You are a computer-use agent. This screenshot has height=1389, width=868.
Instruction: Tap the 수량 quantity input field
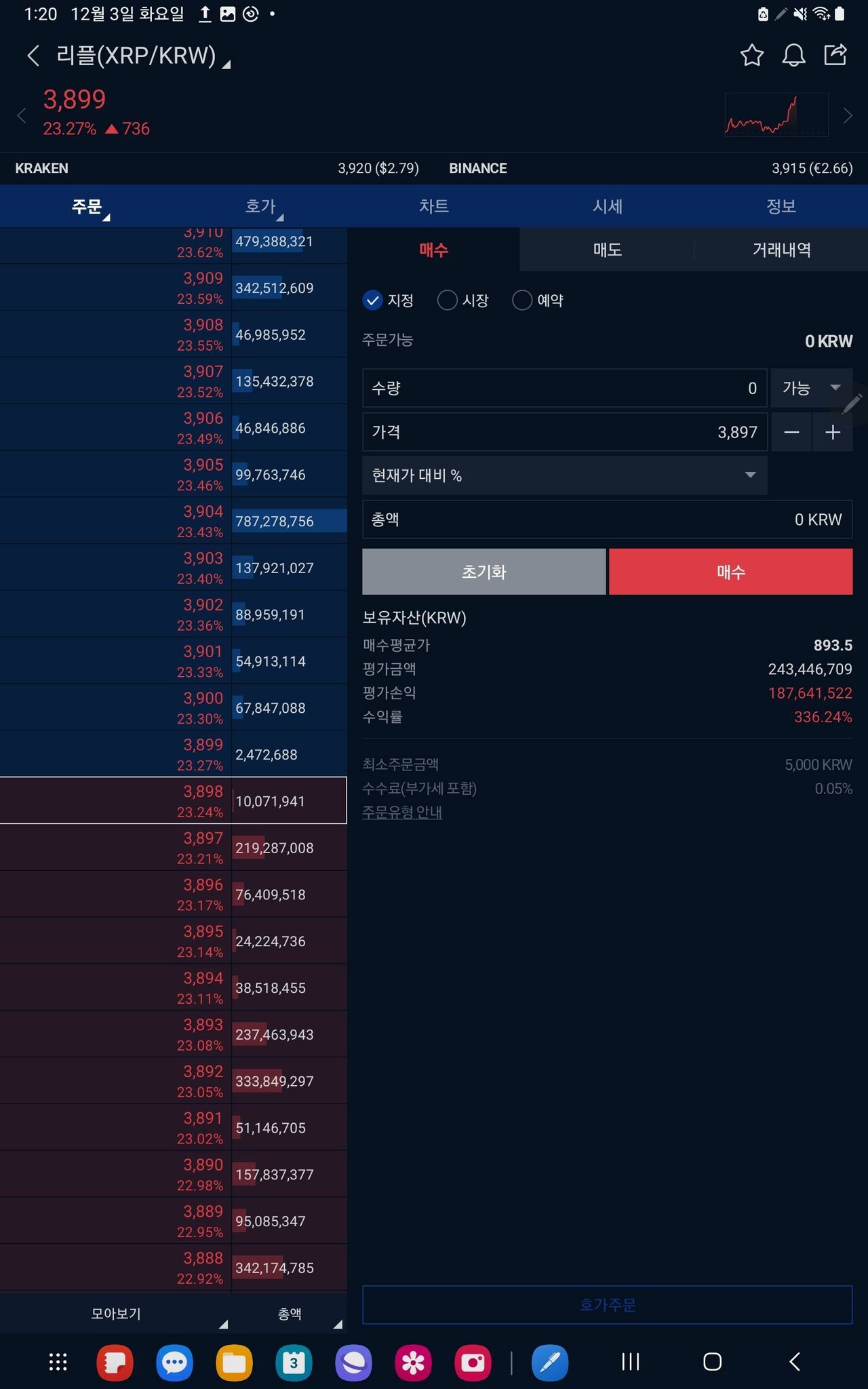tap(565, 388)
